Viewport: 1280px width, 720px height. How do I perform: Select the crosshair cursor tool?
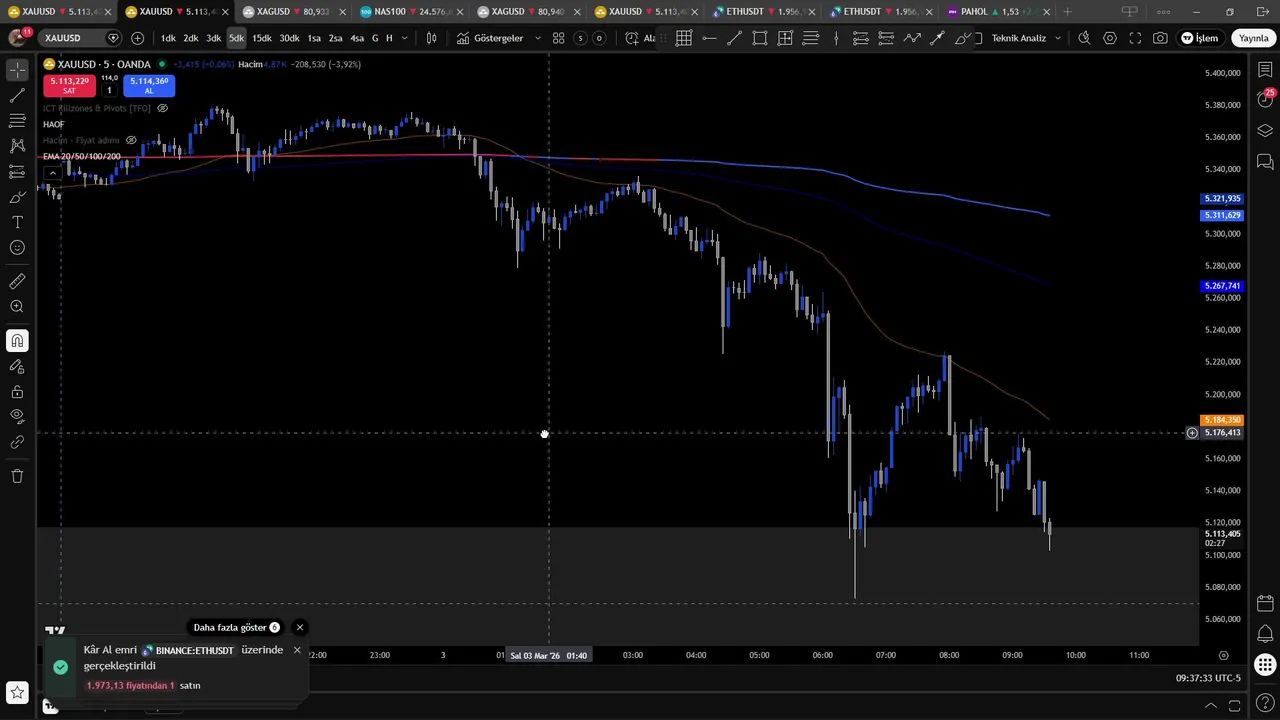coord(17,70)
